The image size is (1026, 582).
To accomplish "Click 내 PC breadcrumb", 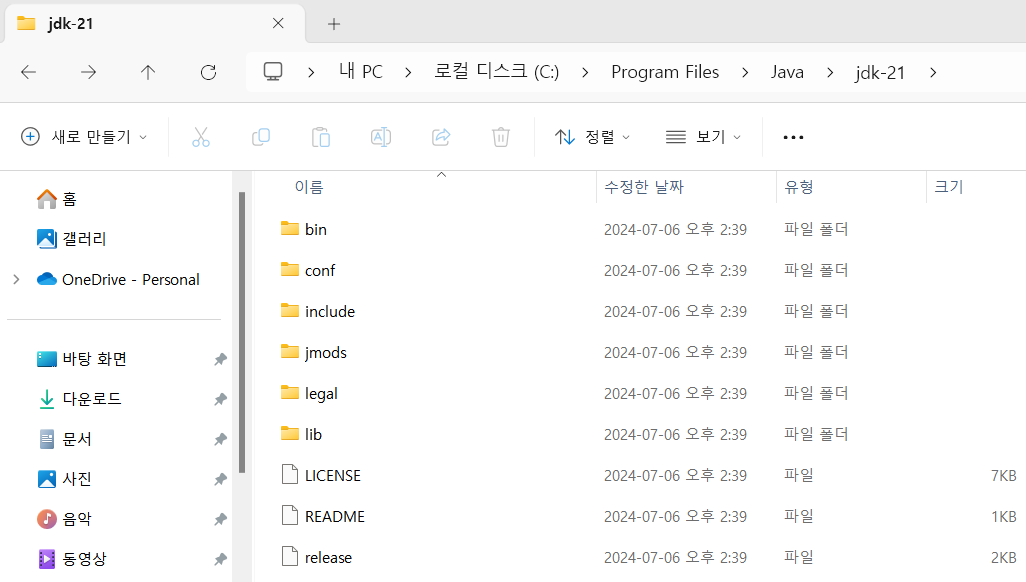I will 361,71.
